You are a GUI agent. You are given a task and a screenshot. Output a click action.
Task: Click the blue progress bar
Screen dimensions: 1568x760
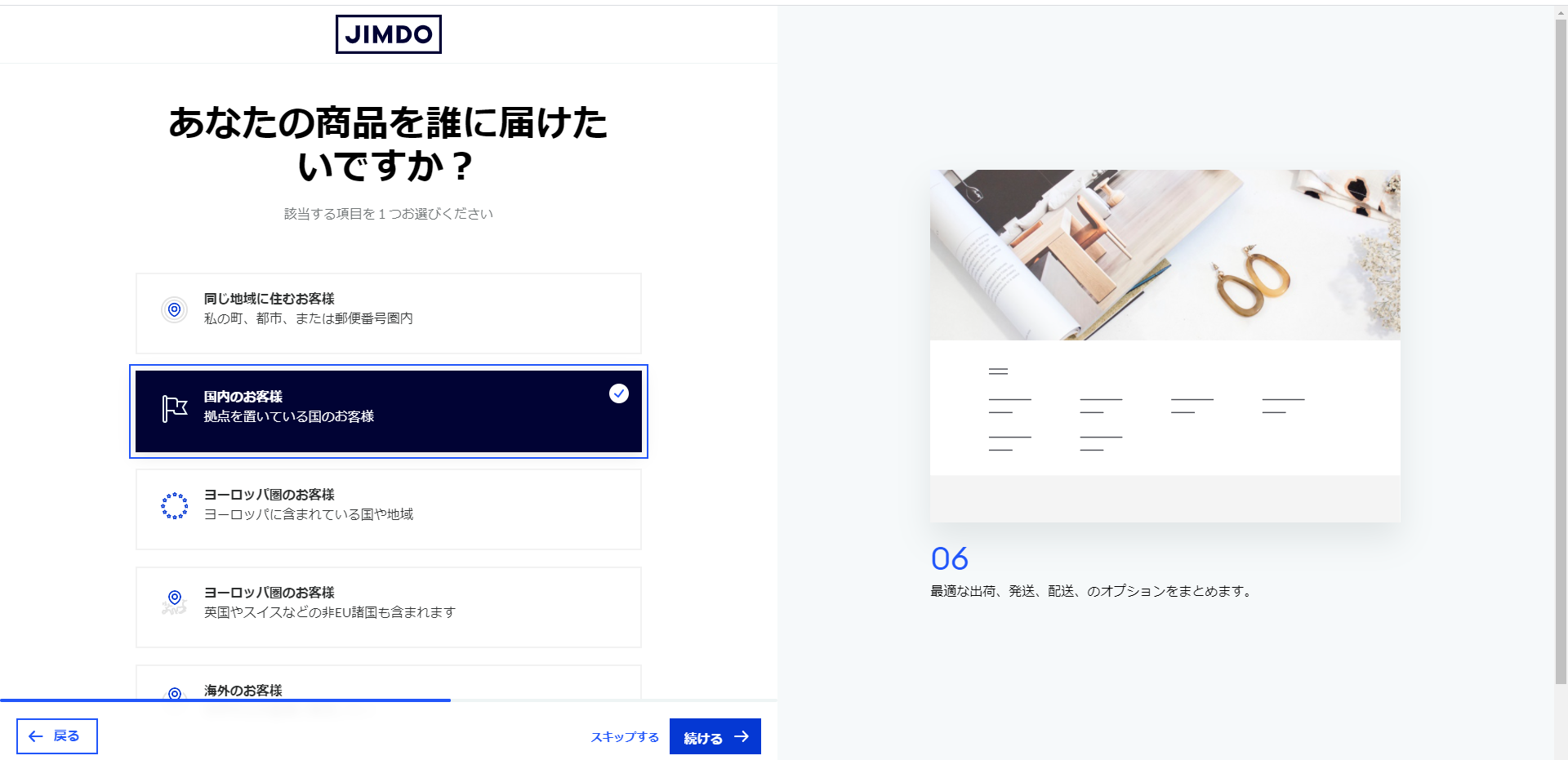pos(225,700)
